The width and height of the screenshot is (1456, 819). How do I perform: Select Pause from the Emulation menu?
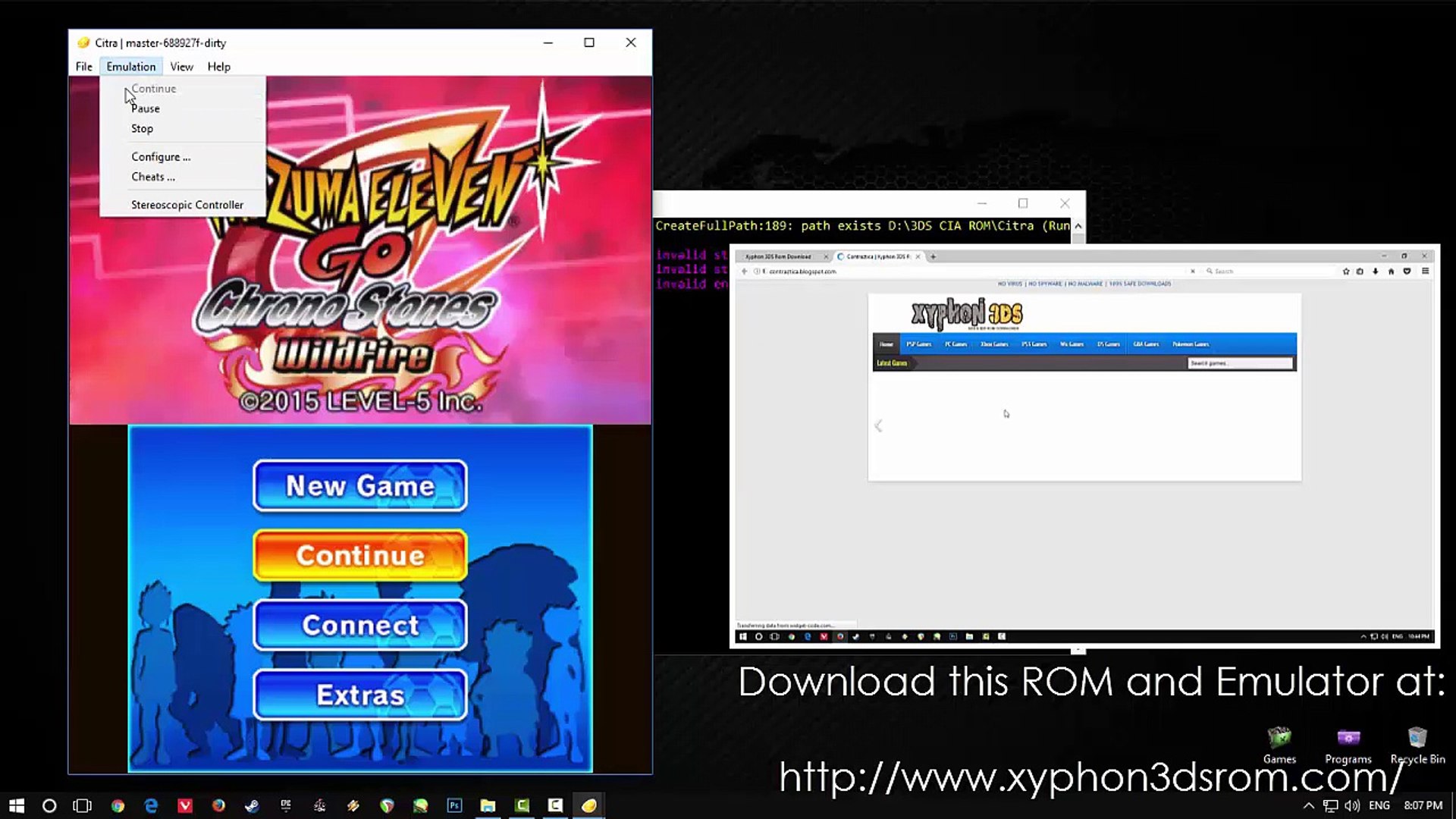146,108
